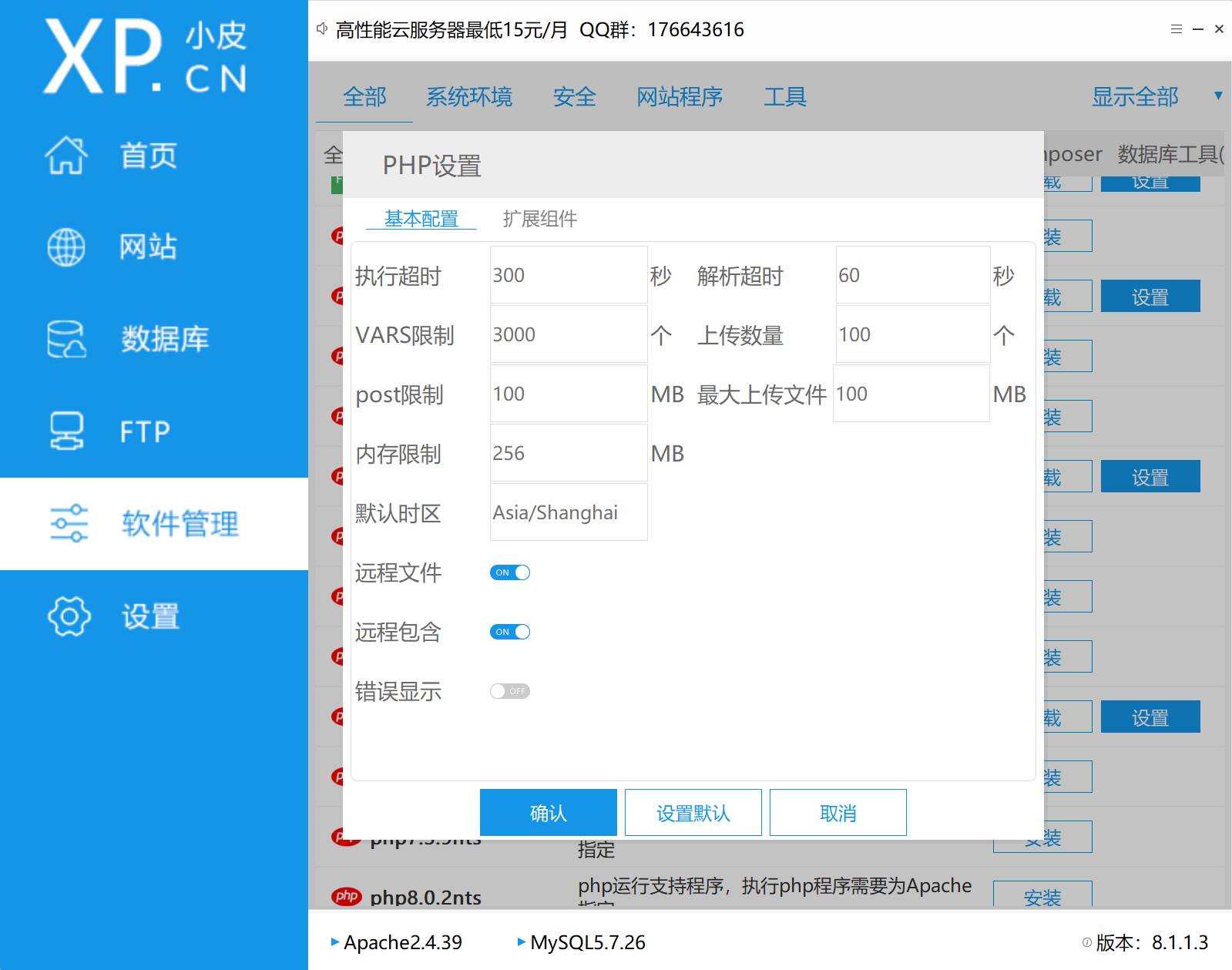
Task: Click the speaker announcement icon
Action: pyautogui.click(x=322, y=29)
